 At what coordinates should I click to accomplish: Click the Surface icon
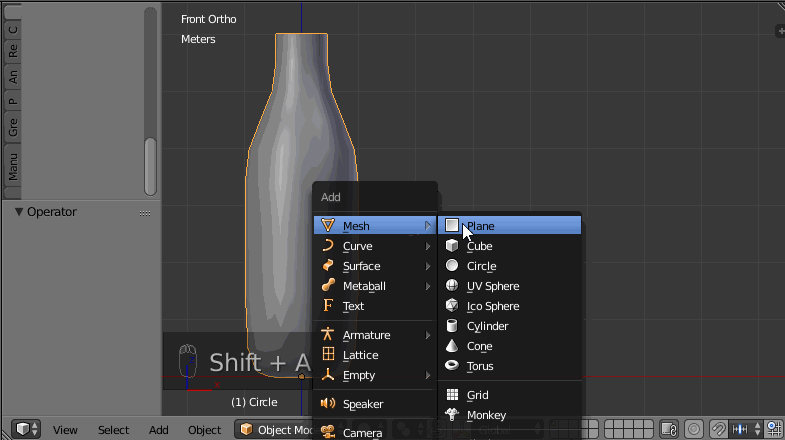tap(328, 265)
